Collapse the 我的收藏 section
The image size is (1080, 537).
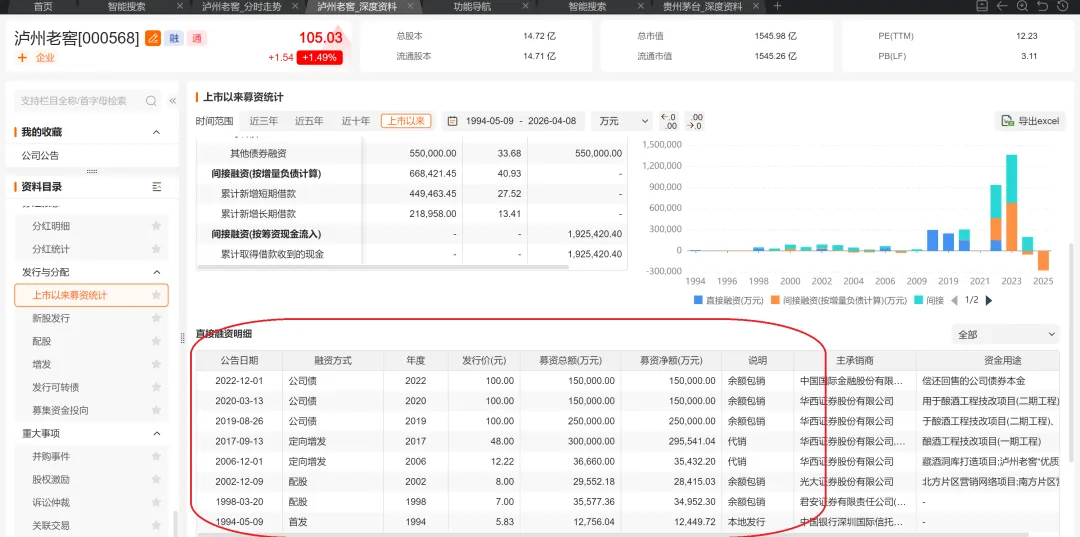point(156,132)
